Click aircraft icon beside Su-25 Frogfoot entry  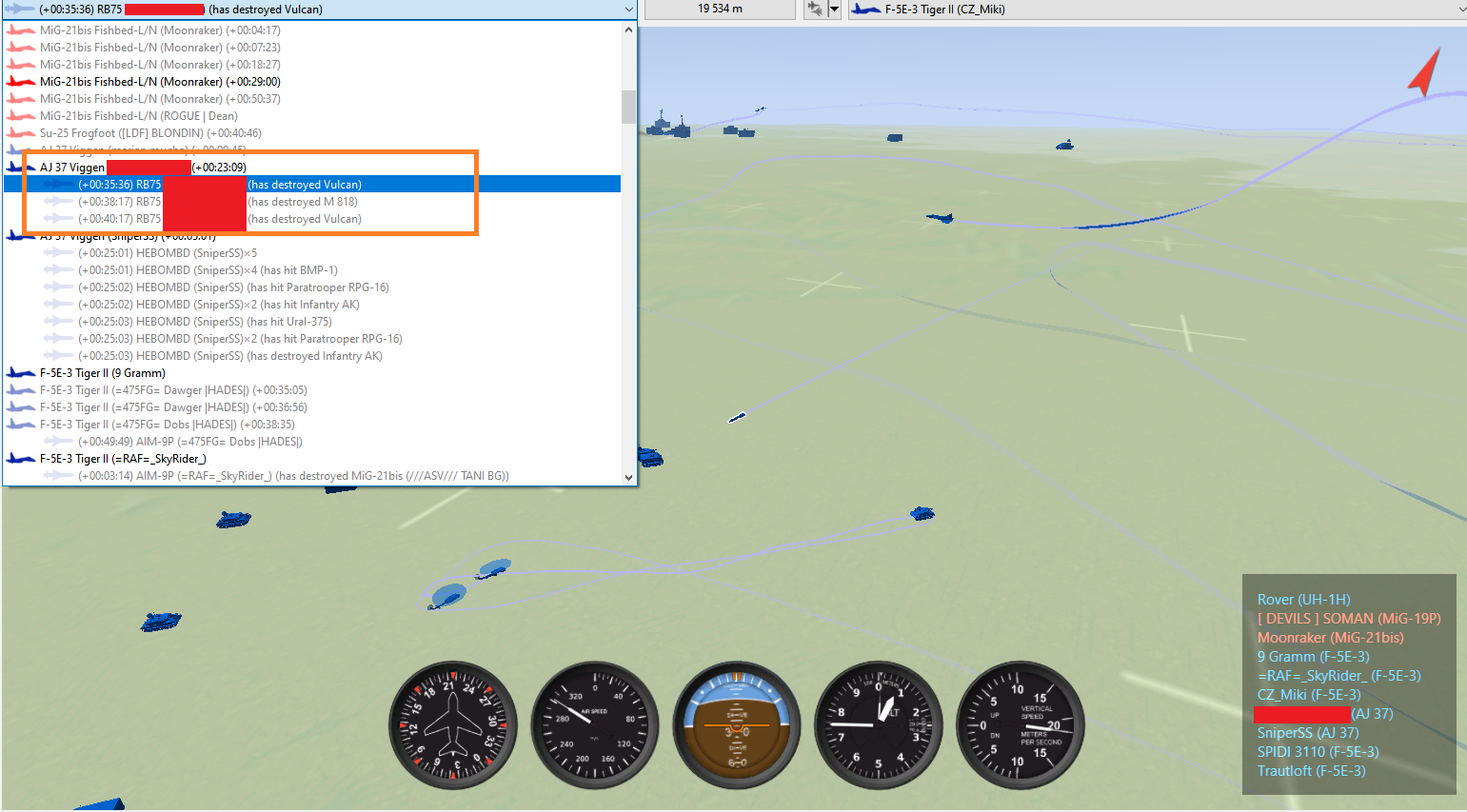pos(21,133)
